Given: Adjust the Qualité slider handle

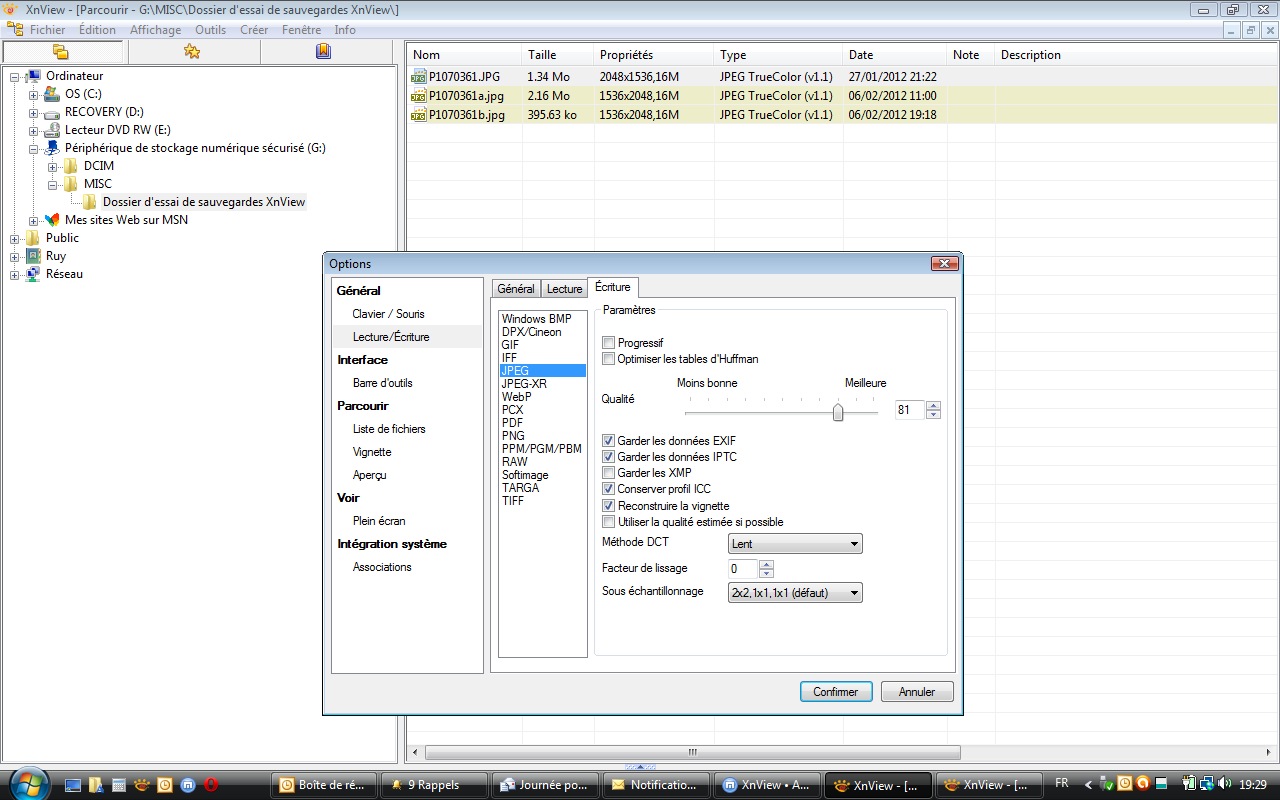Looking at the screenshot, I should (838, 412).
